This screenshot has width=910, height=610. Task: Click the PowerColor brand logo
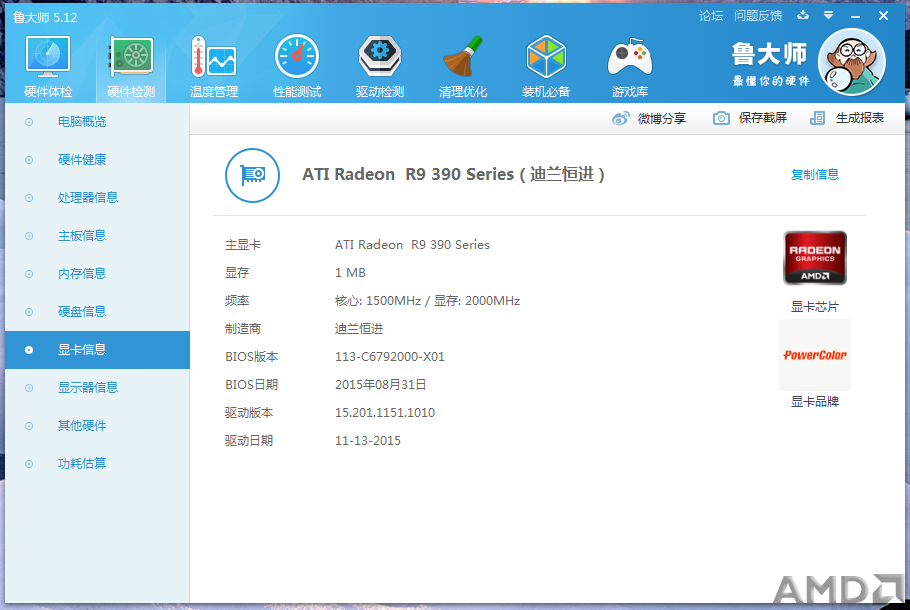pos(815,355)
